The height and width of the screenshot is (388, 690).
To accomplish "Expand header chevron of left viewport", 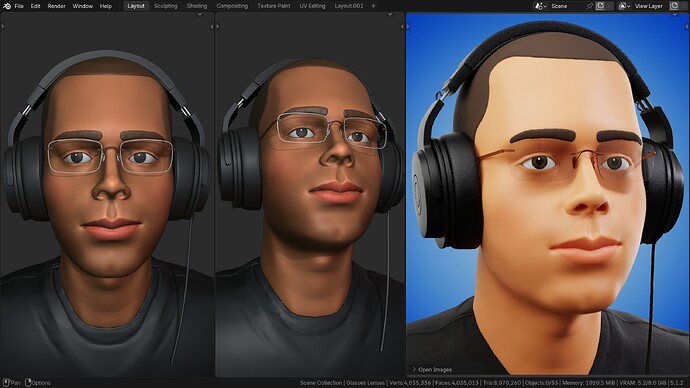I will pos(200,15).
